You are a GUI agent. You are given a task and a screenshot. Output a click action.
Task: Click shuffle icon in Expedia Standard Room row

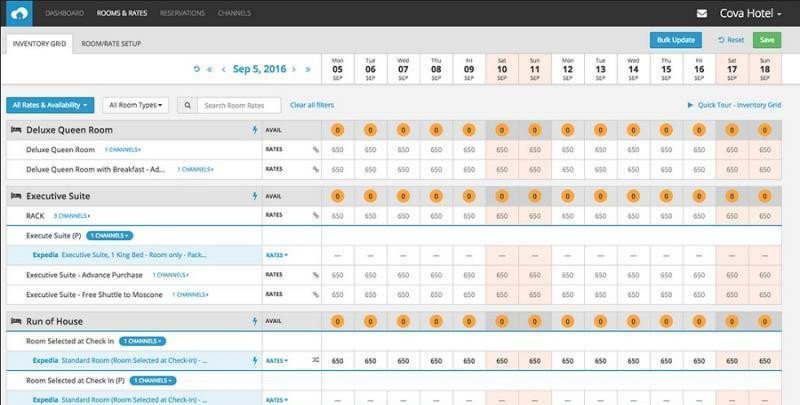click(x=315, y=360)
